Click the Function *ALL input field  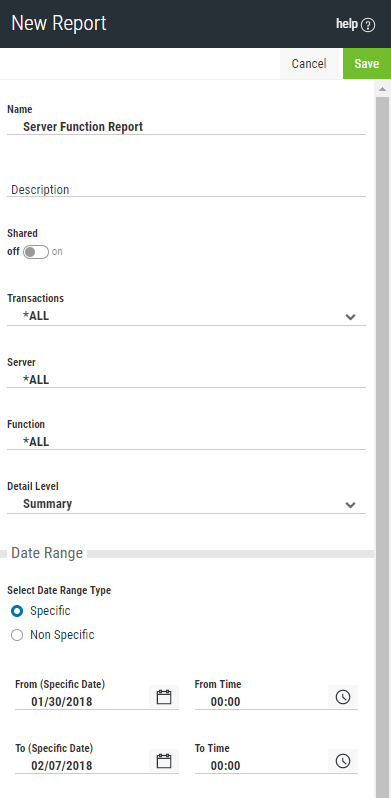click(x=186, y=442)
